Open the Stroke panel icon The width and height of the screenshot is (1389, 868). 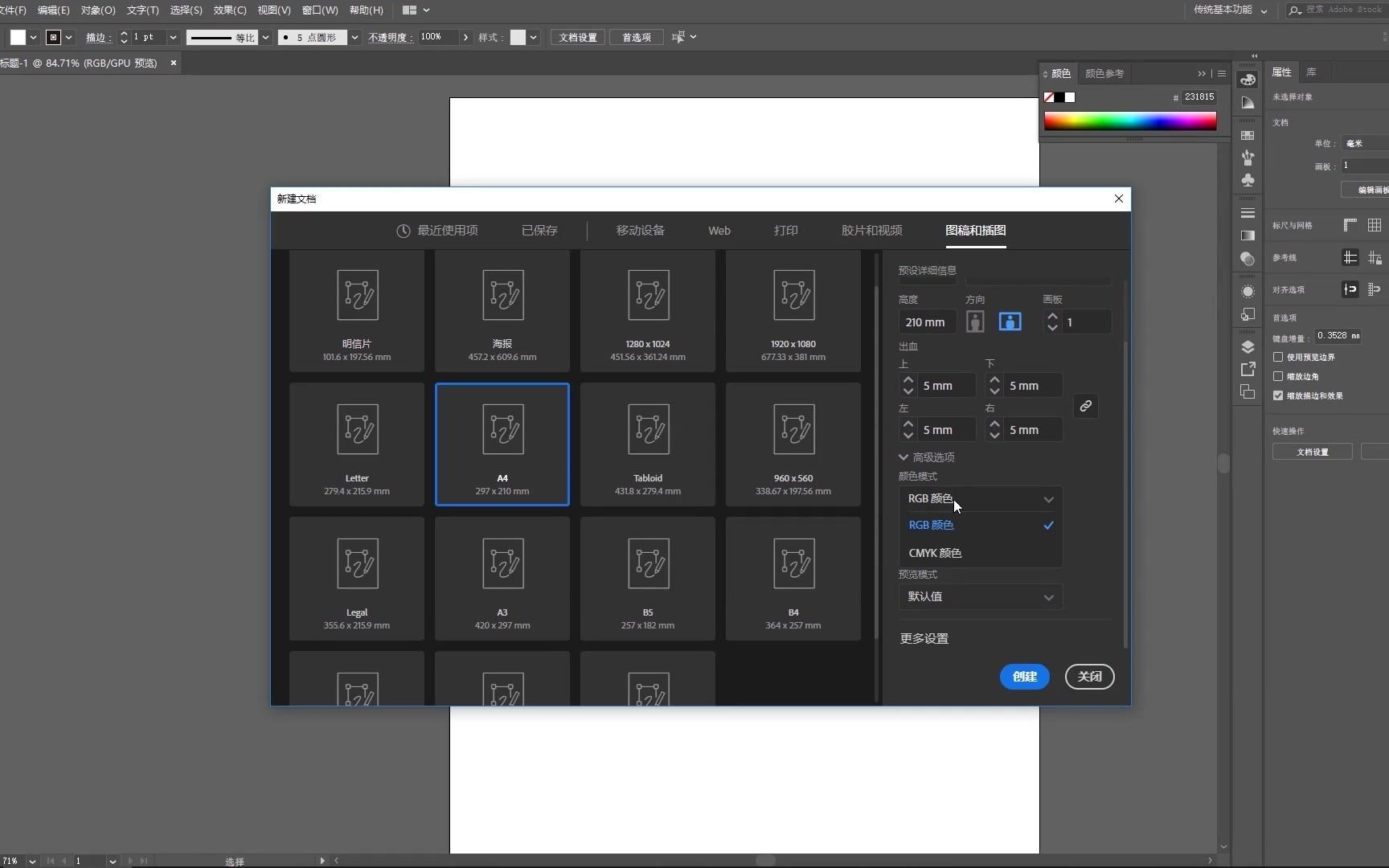[x=1248, y=213]
